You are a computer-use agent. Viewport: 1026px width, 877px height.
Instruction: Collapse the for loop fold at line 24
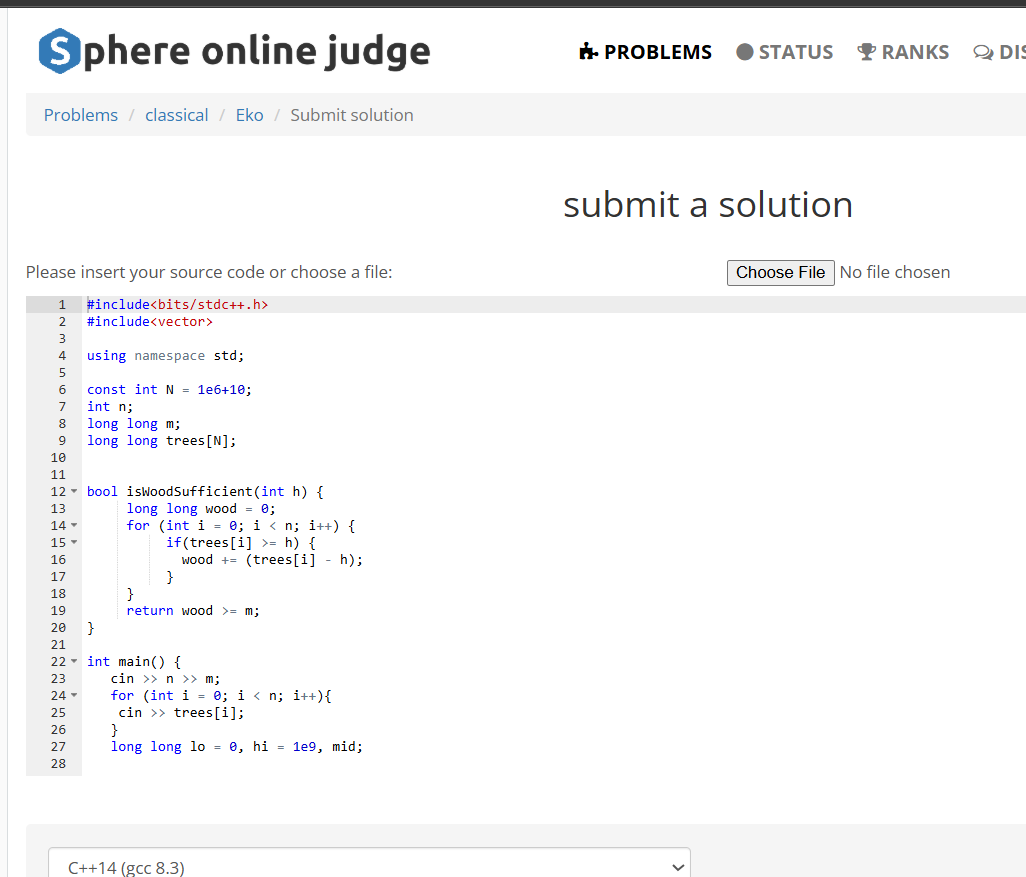[74, 695]
